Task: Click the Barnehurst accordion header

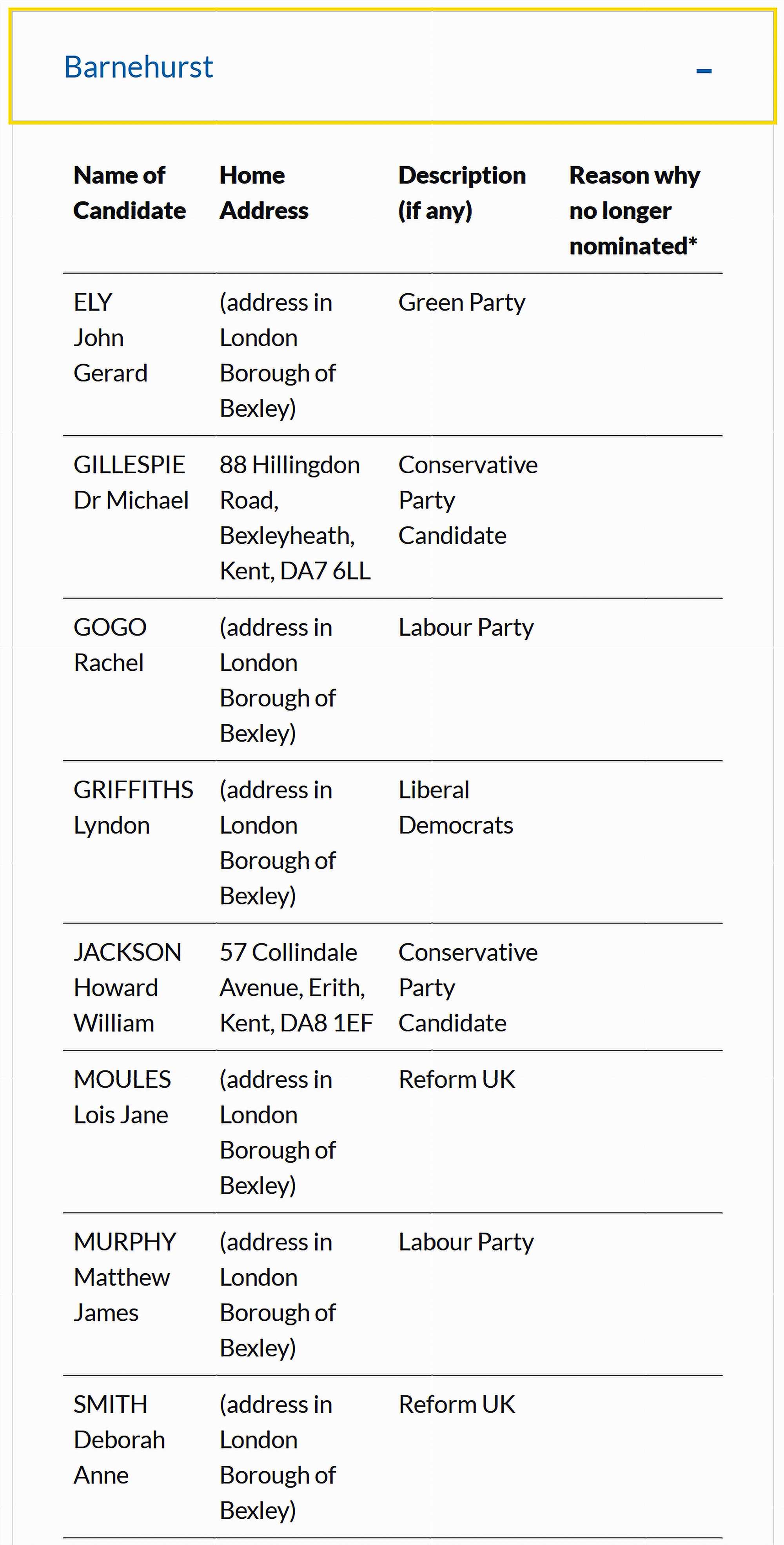Action: point(138,67)
